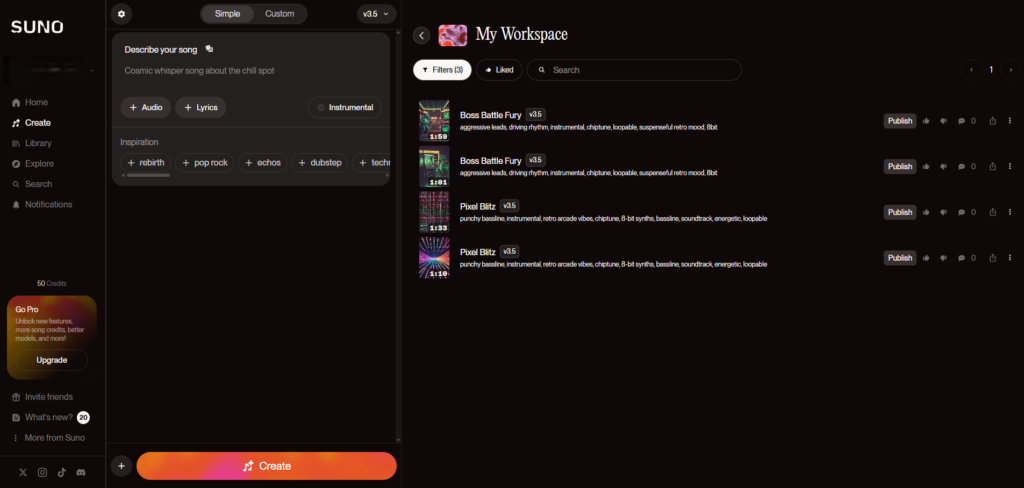Go to next page of songs
This screenshot has height=488, width=1024.
tap(1011, 70)
